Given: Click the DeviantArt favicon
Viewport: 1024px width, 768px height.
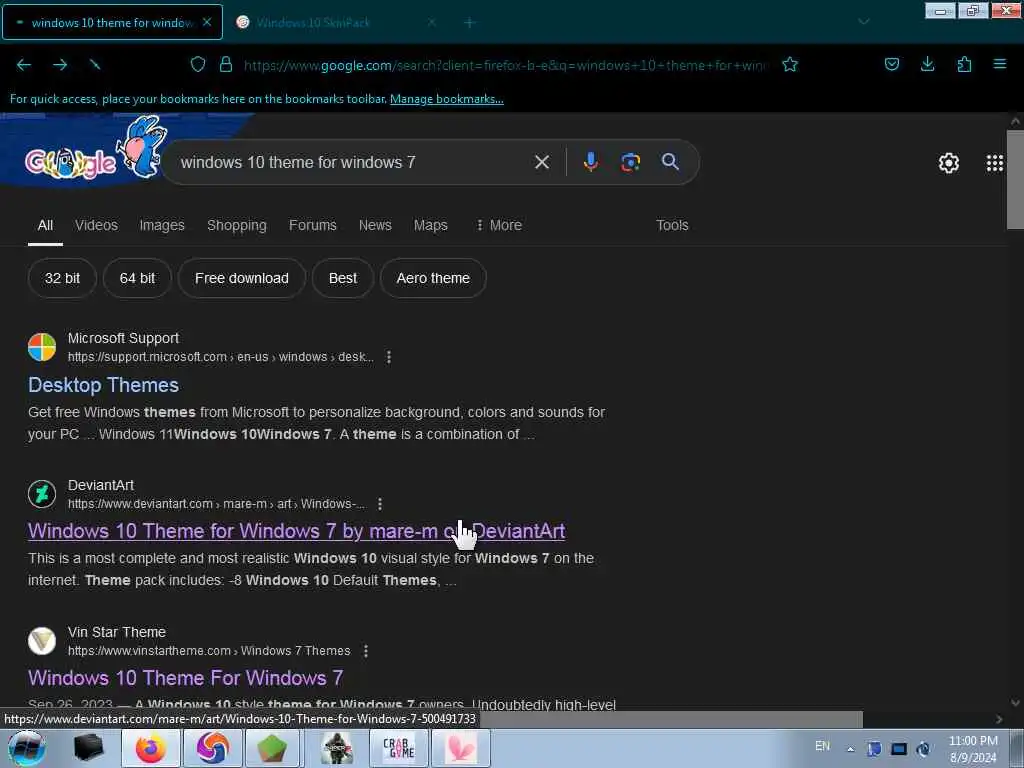Looking at the screenshot, I should pyautogui.click(x=42, y=494).
